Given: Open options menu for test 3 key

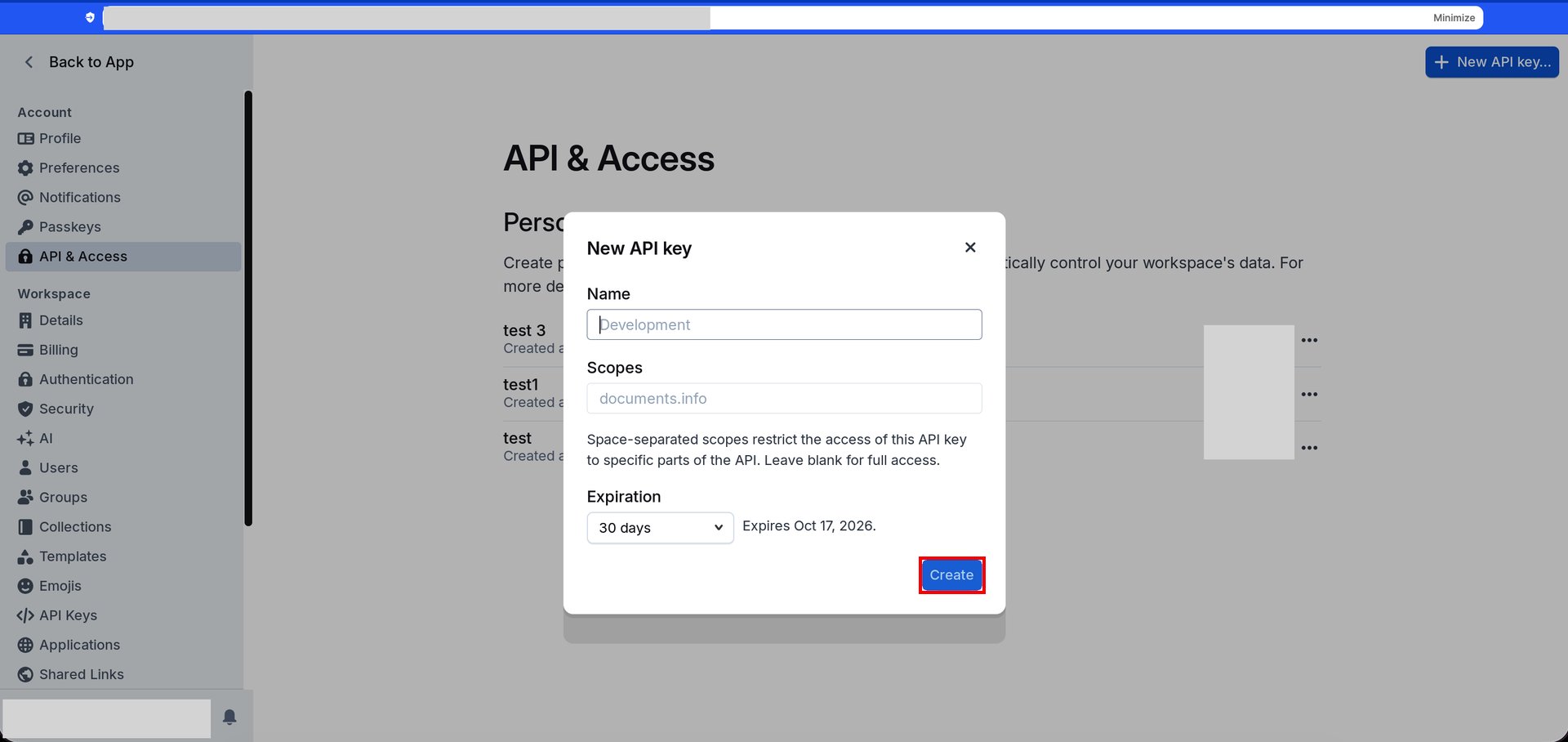Looking at the screenshot, I should (x=1309, y=340).
